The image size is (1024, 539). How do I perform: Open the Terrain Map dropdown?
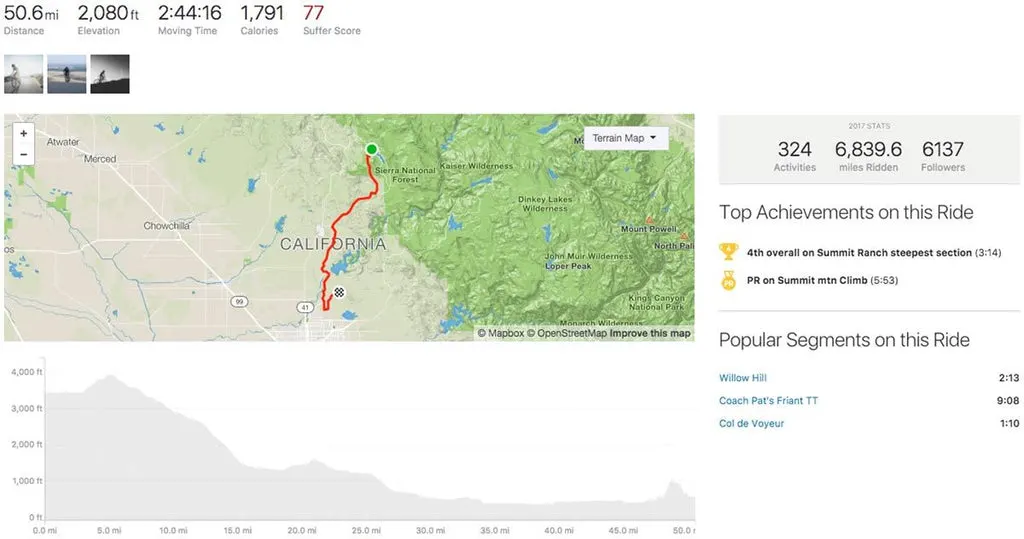click(625, 139)
